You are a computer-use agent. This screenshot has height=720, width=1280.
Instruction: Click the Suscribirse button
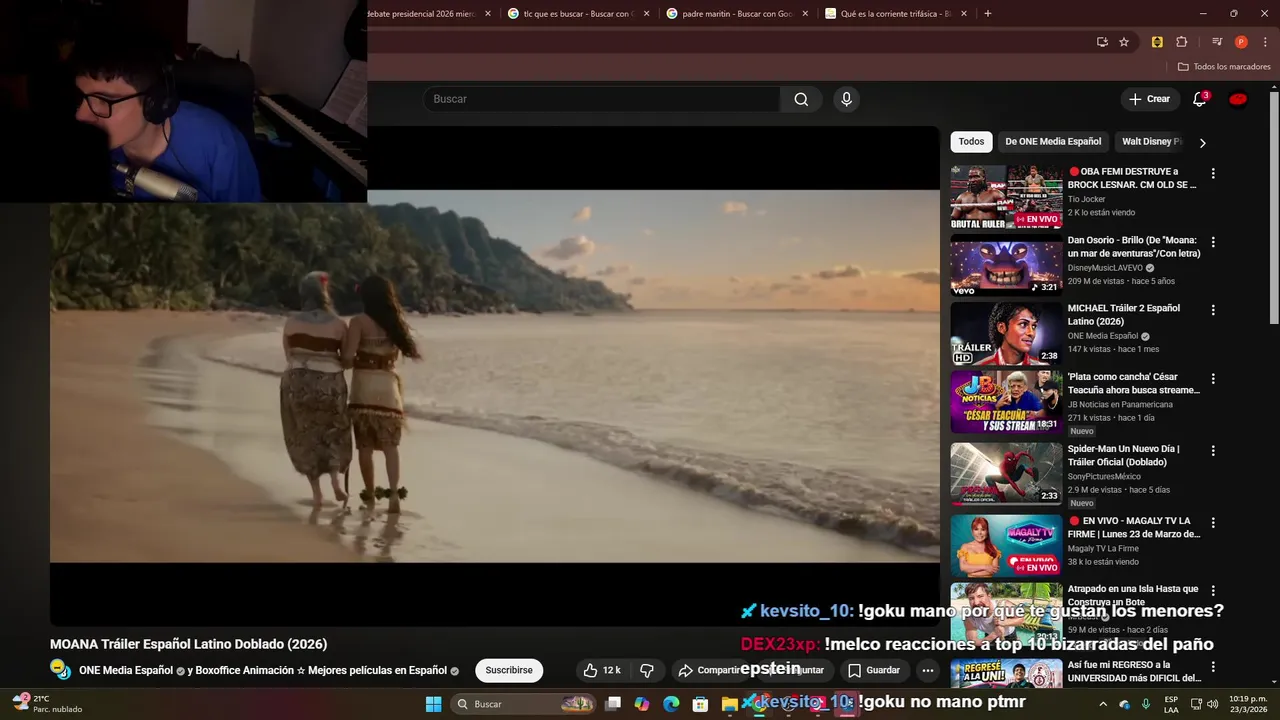pyautogui.click(x=509, y=670)
